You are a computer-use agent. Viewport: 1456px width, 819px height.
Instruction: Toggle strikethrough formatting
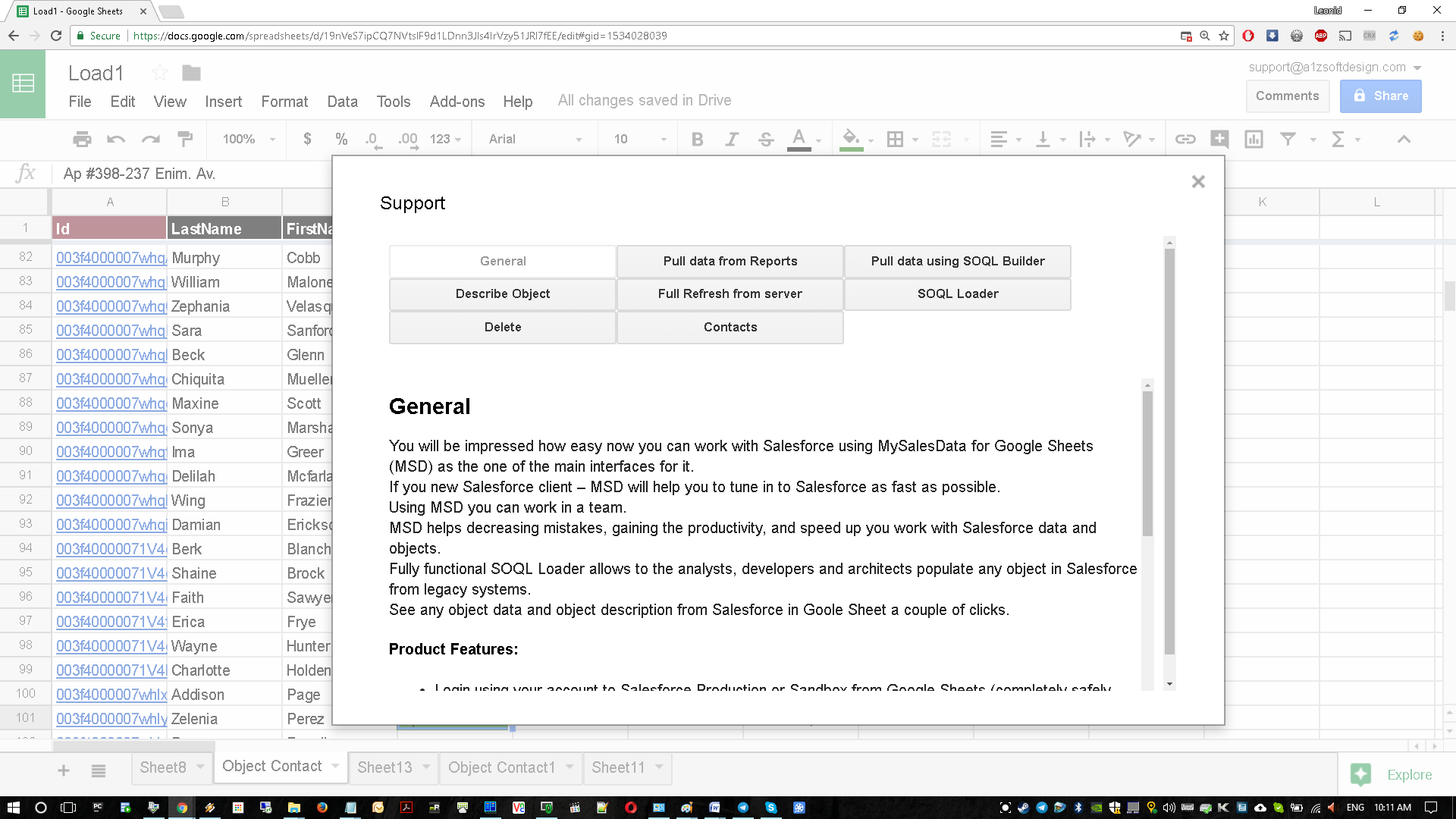(766, 139)
